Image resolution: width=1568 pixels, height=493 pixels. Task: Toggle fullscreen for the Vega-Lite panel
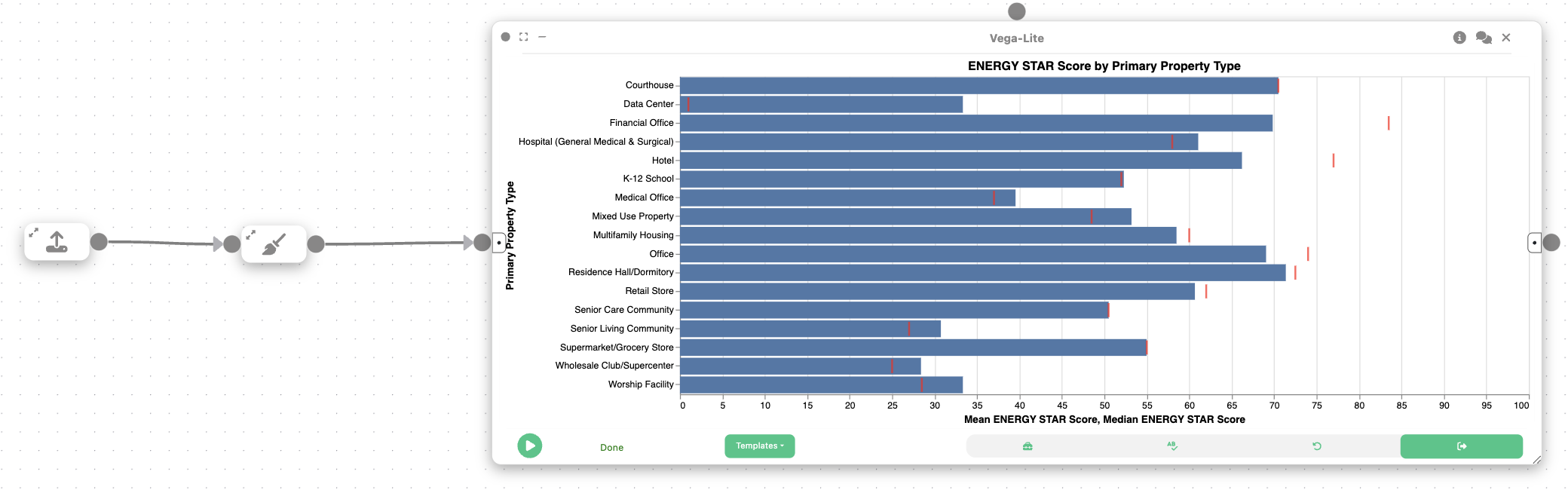pos(524,36)
